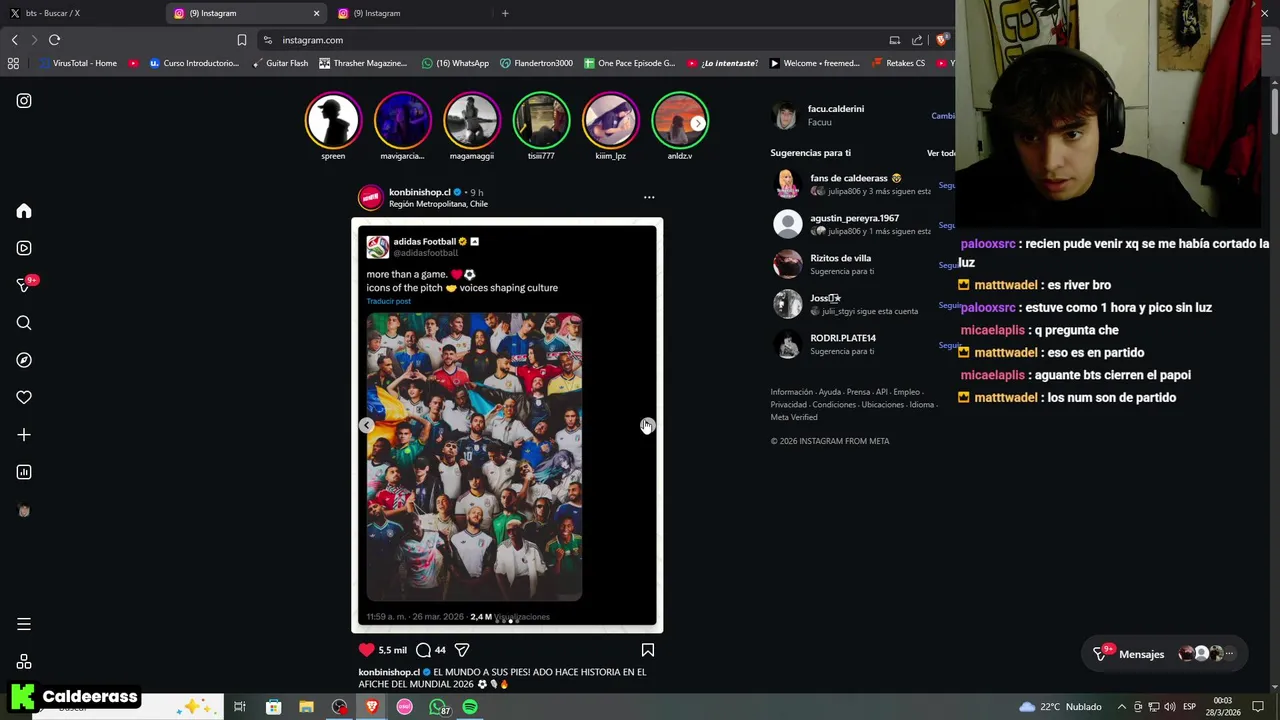Open site settings icon in address bar
The width and height of the screenshot is (1280, 720).
point(267,40)
